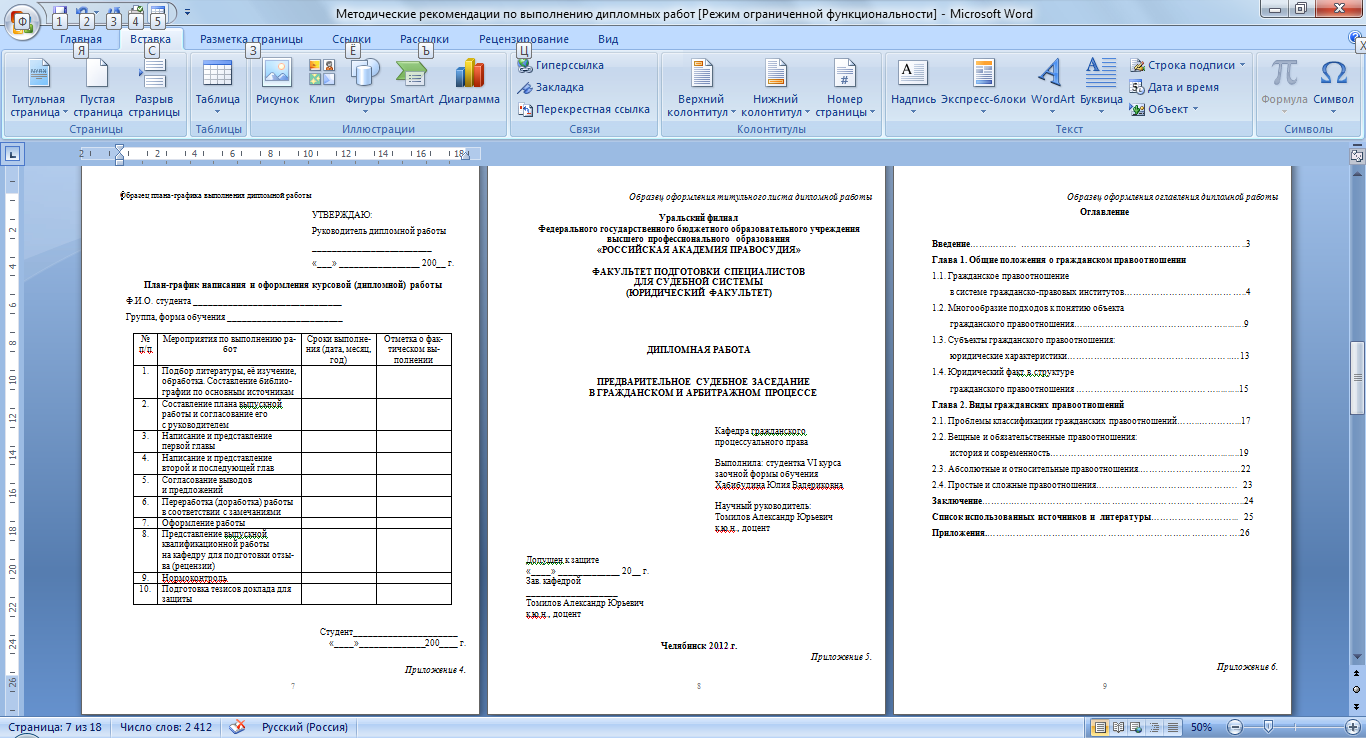Open Word help question mark icon

coord(1354,39)
